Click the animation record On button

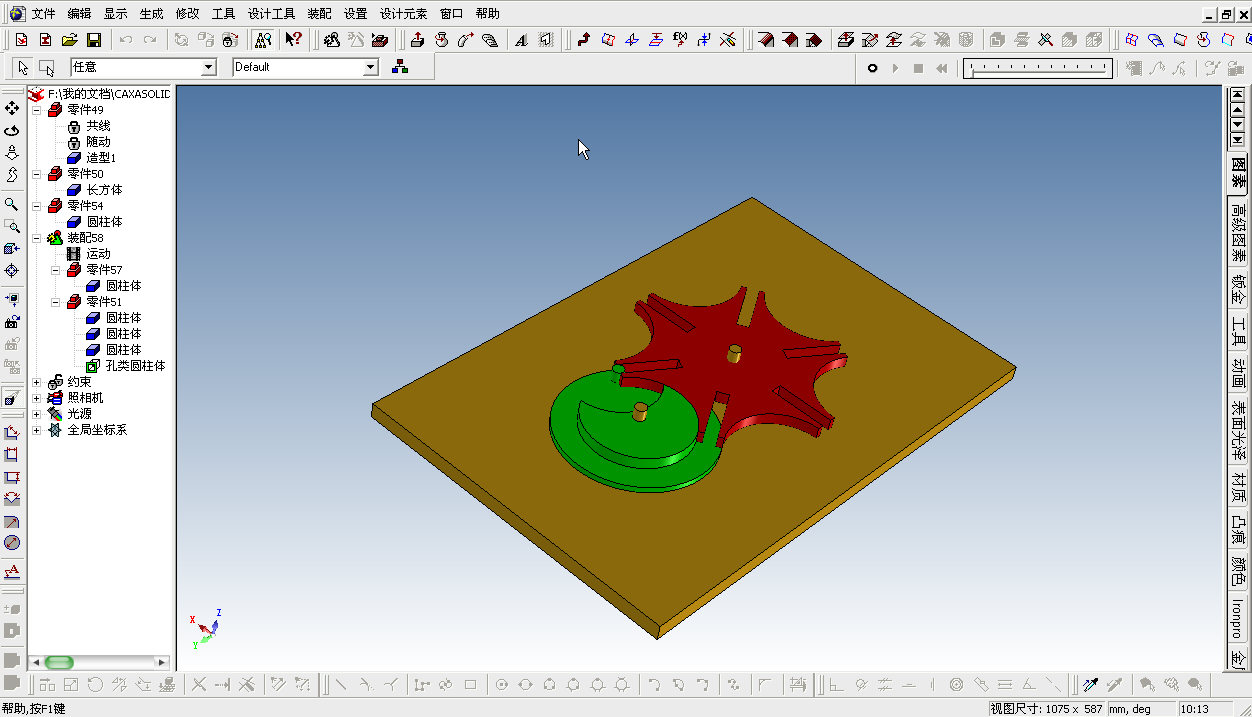[x=872, y=68]
